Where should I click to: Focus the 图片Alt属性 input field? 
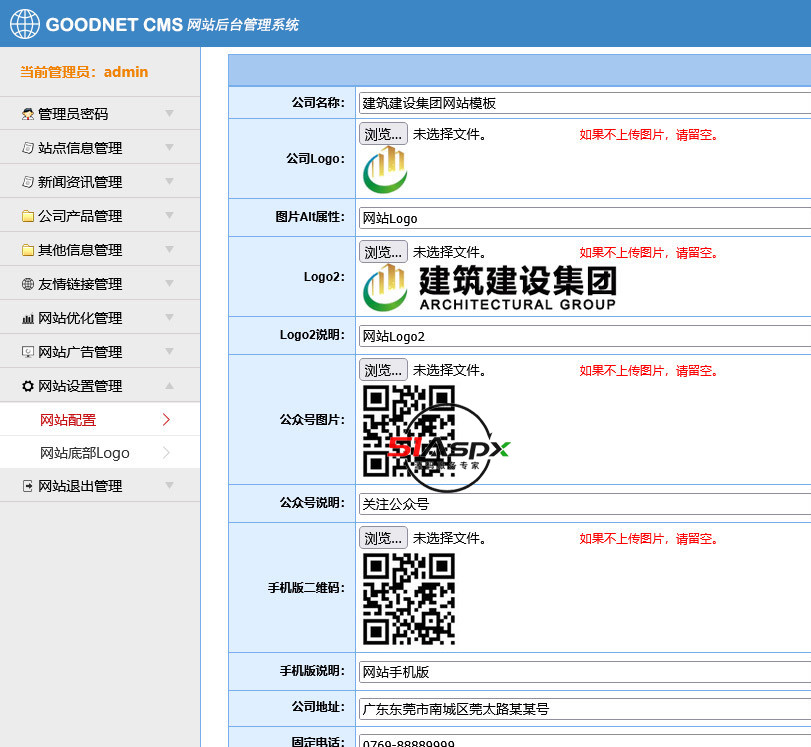click(x=585, y=218)
